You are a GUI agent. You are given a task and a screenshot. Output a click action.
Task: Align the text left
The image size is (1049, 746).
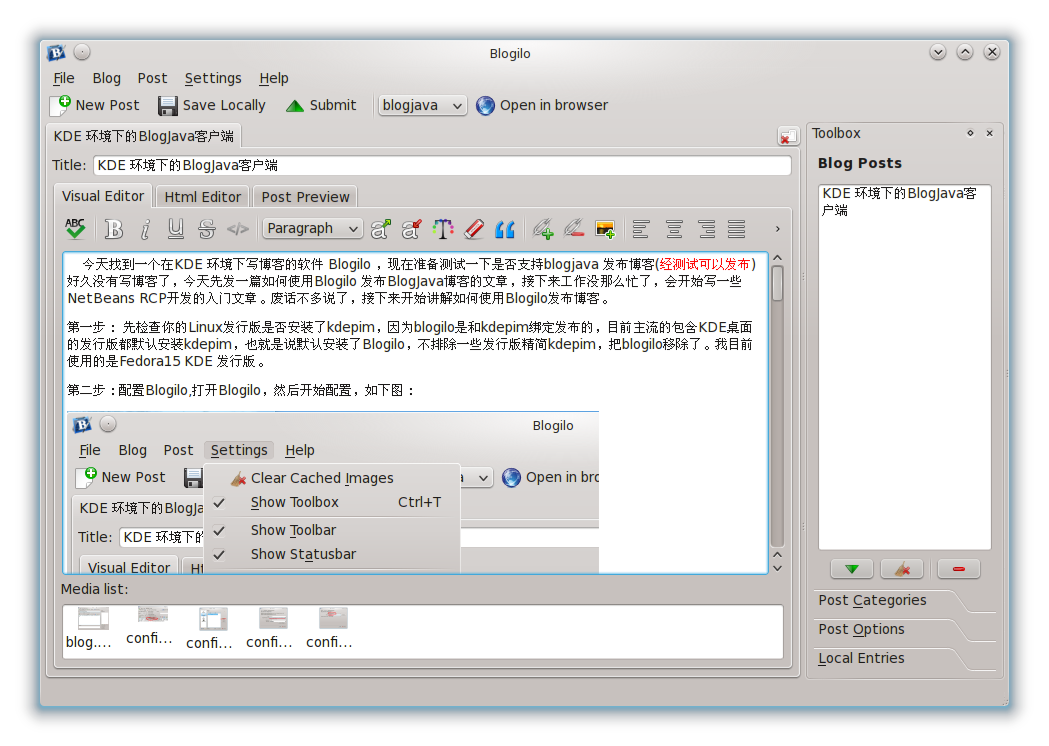click(x=641, y=229)
